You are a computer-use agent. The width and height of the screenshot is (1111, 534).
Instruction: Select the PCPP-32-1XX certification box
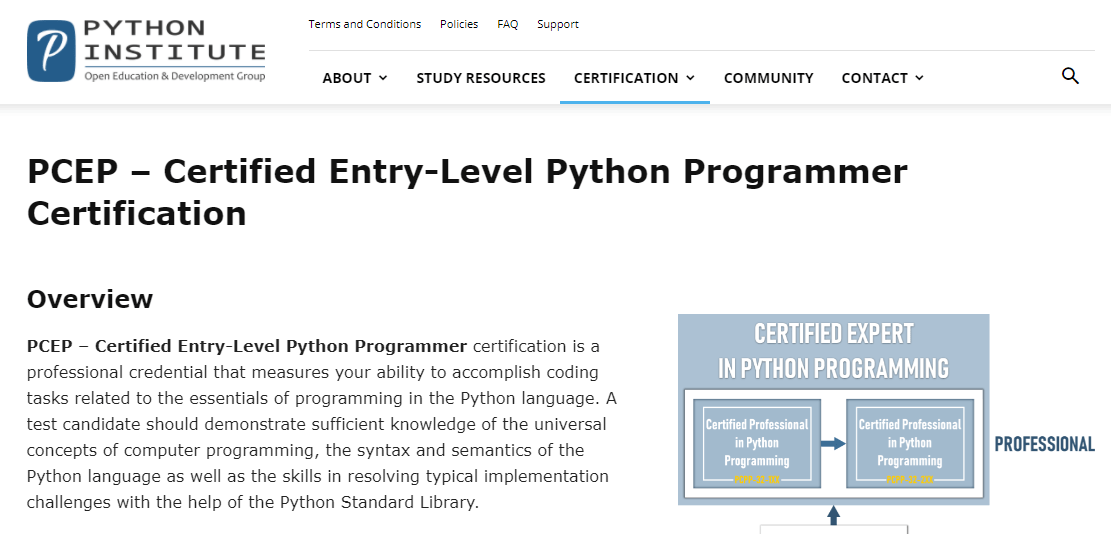[x=756, y=443]
